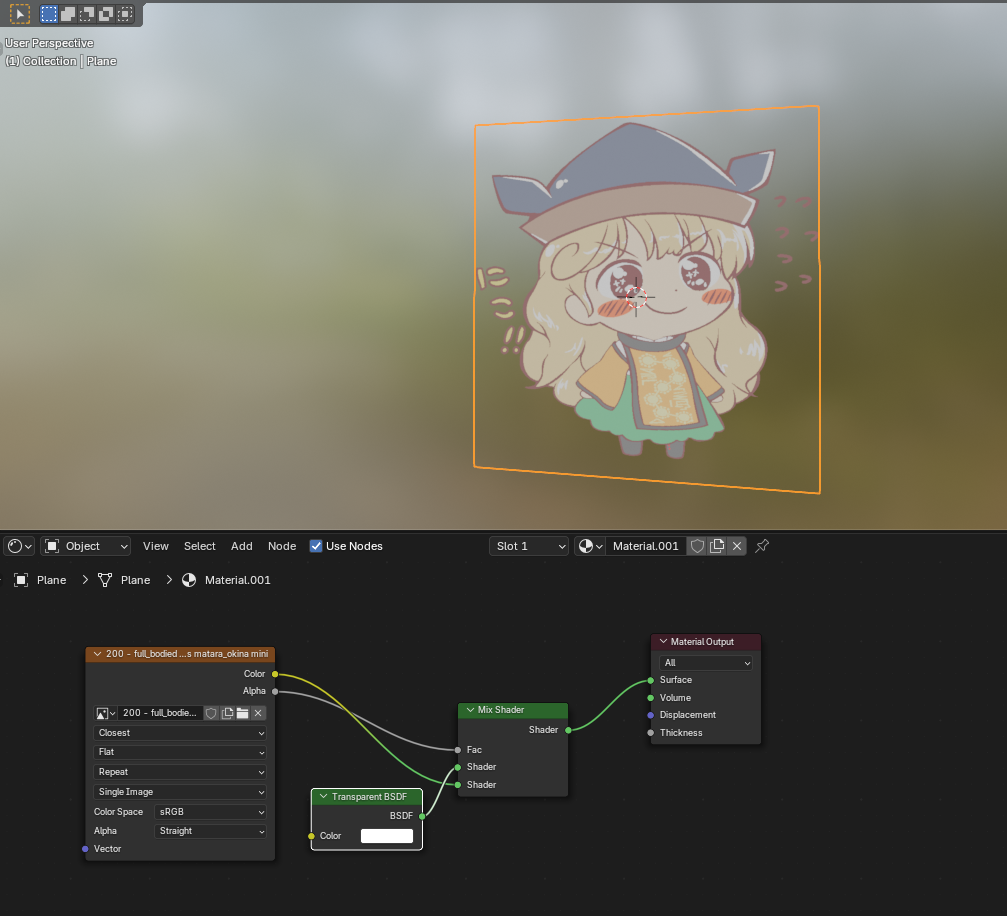Screen dimensions: 1007x916
Task: Open the Slot 1 dropdown
Action: click(x=529, y=546)
